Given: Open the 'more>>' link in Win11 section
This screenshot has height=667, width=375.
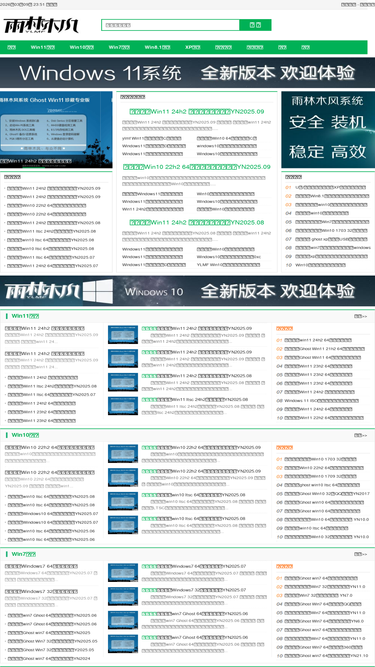Looking at the screenshot, I should click(x=361, y=316).
